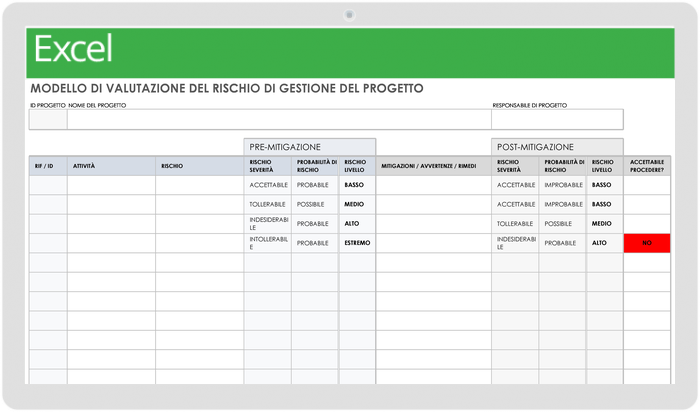Click the post-mitigation PROBABILE cell beside NO

[x=562, y=243]
